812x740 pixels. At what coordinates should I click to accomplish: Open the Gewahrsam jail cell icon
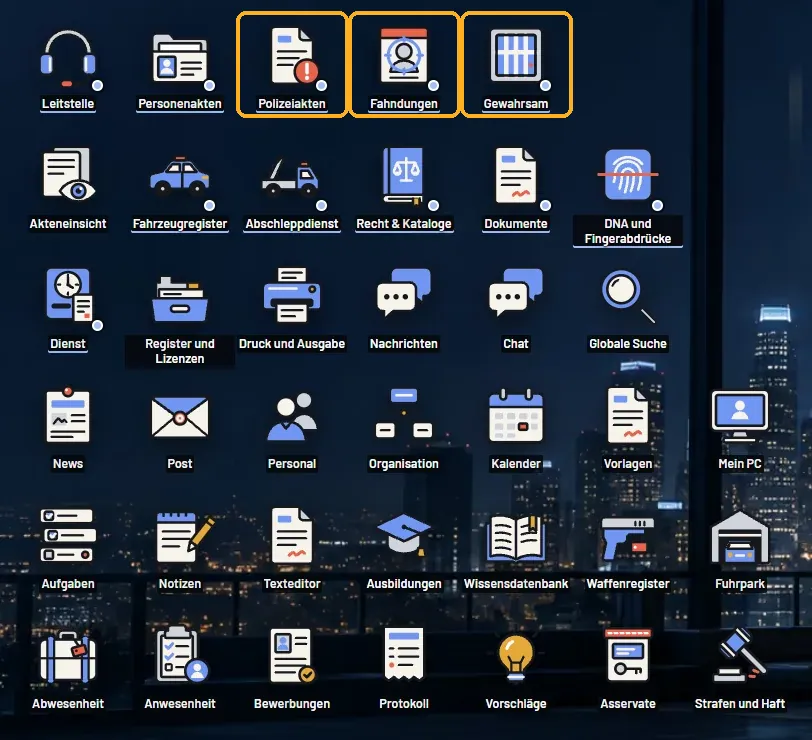coord(516,57)
